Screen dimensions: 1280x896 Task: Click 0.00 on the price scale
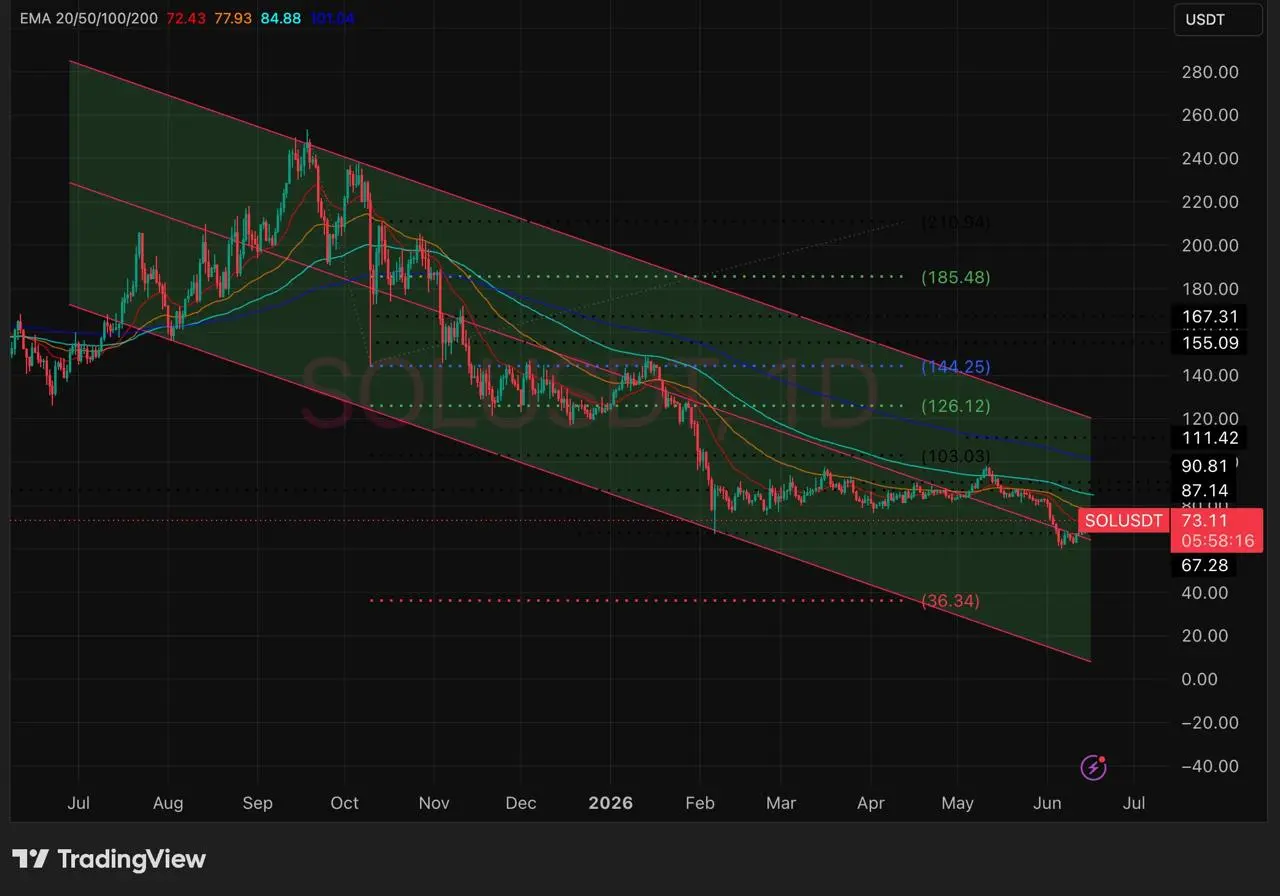(1199, 680)
